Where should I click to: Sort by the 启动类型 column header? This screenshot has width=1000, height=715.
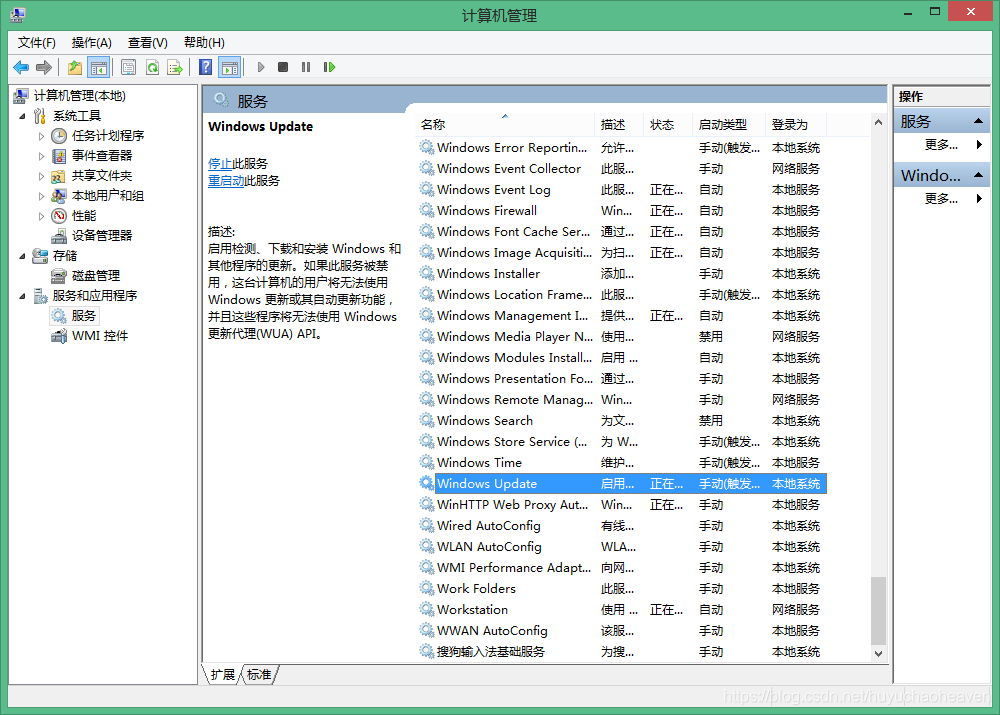pyautogui.click(x=729, y=124)
